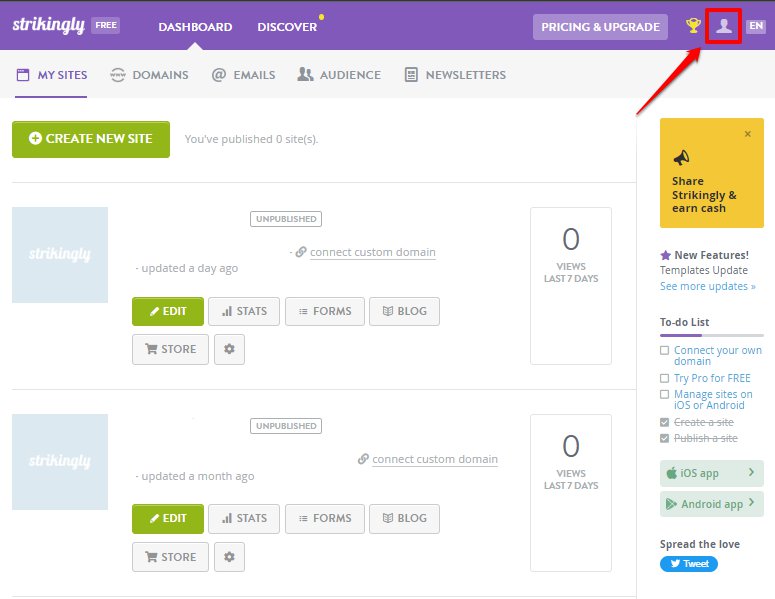The image size is (775, 599).
Task: Switch to the Audience tab
Action: [339, 75]
